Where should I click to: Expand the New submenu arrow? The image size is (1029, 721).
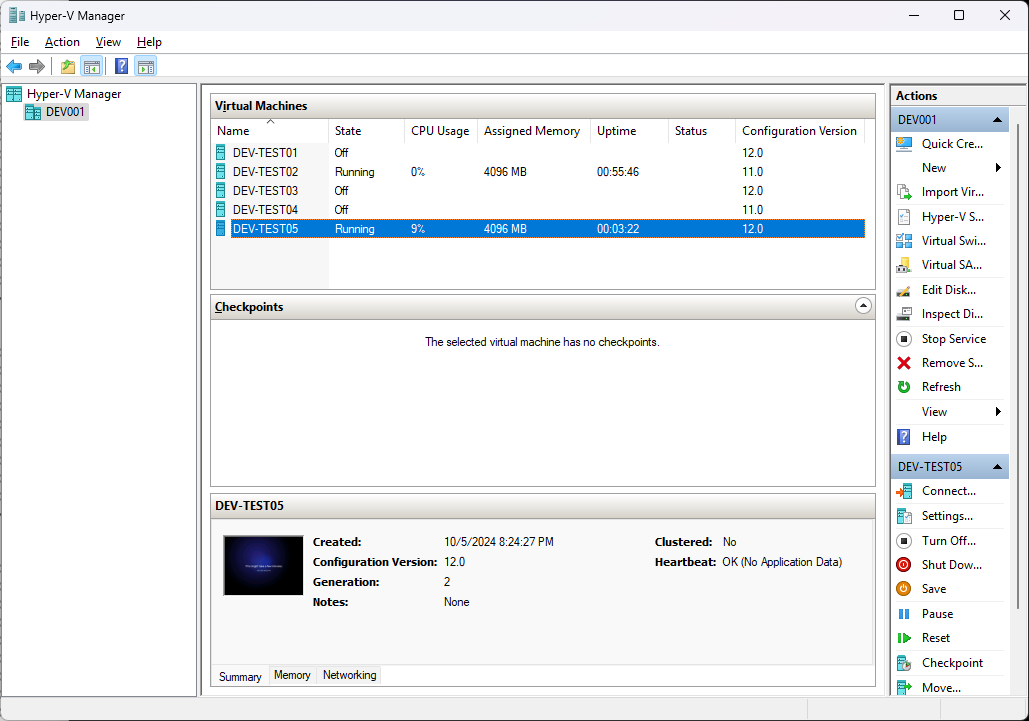pos(998,168)
